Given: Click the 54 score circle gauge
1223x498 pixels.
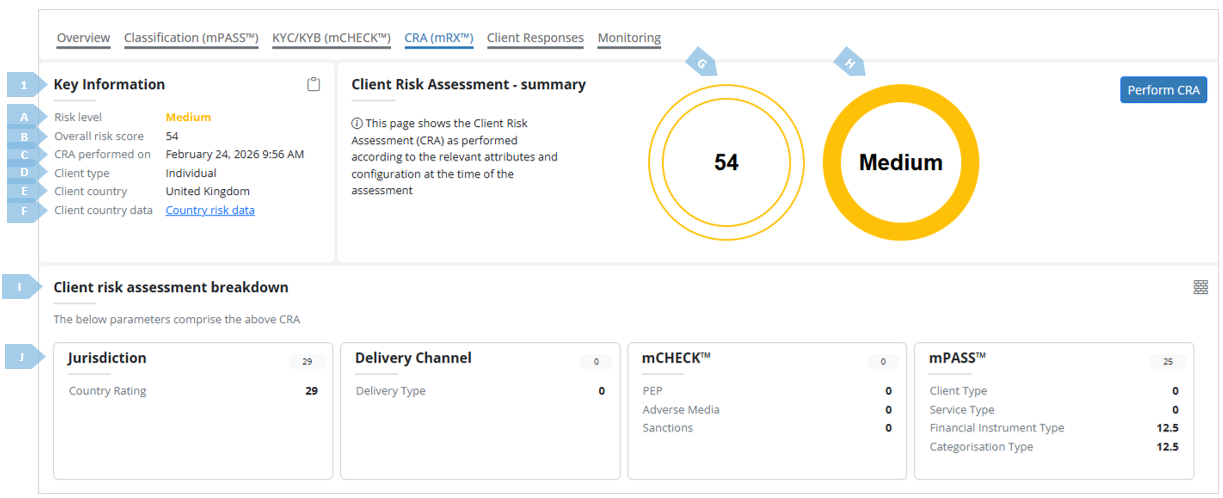Looking at the screenshot, I should 726,162.
